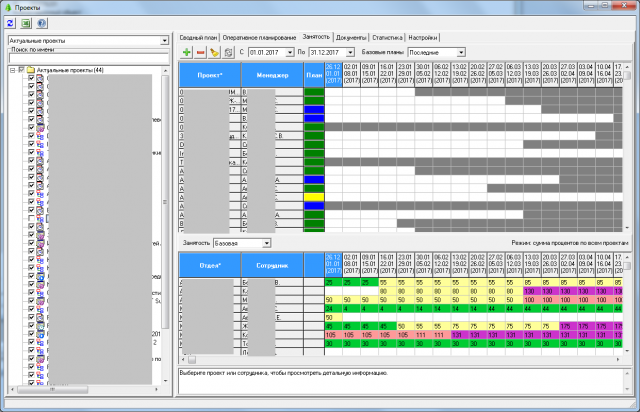
Task: Toggle the Актуальные проекты (44) root checkbox
Action: click(22, 70)
